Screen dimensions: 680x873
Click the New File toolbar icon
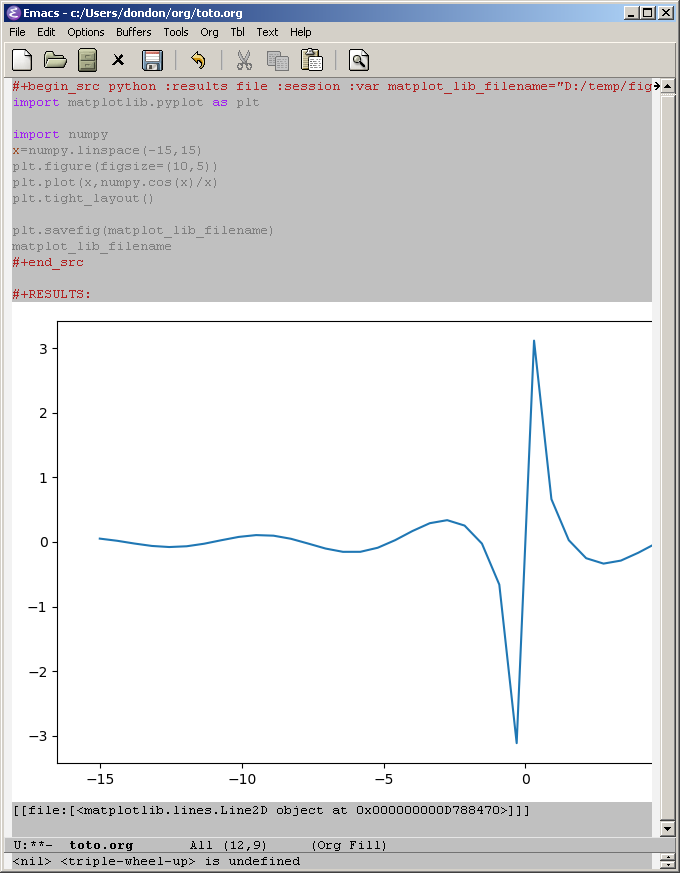22,60
